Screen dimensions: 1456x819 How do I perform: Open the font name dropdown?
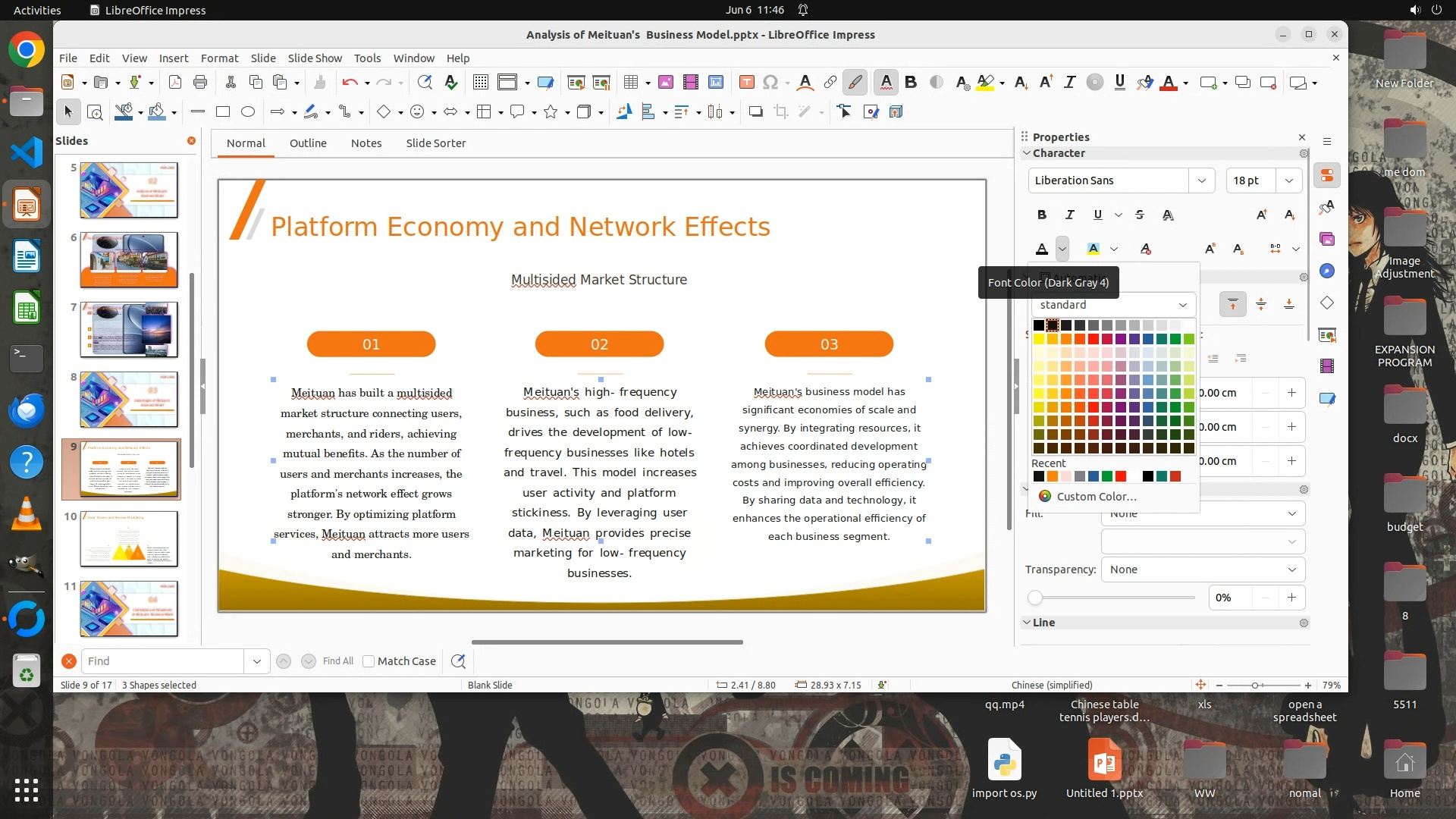(x=1201, y=180)
